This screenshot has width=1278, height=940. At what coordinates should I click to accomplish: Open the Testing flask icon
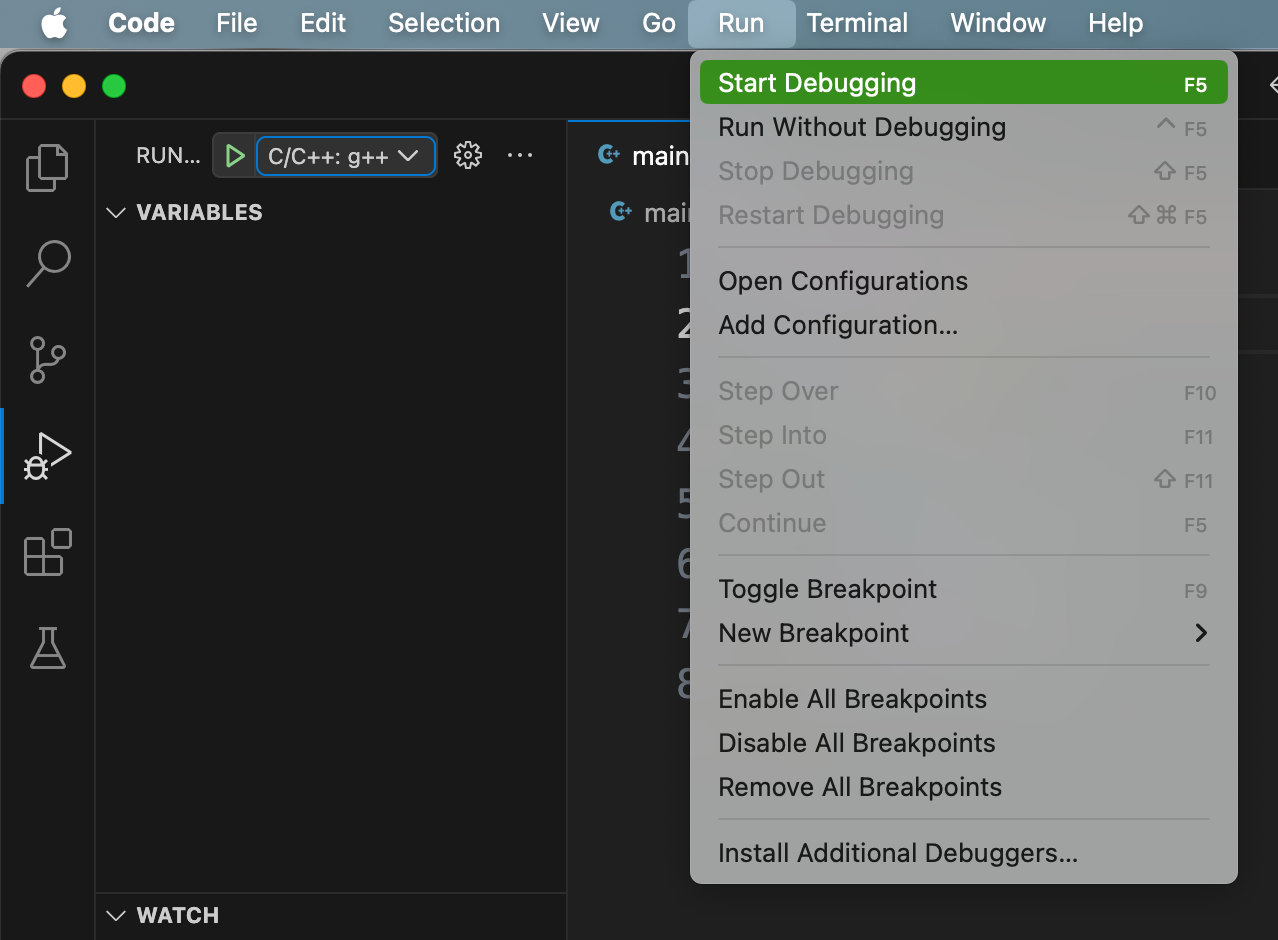[x=47, y=648]
